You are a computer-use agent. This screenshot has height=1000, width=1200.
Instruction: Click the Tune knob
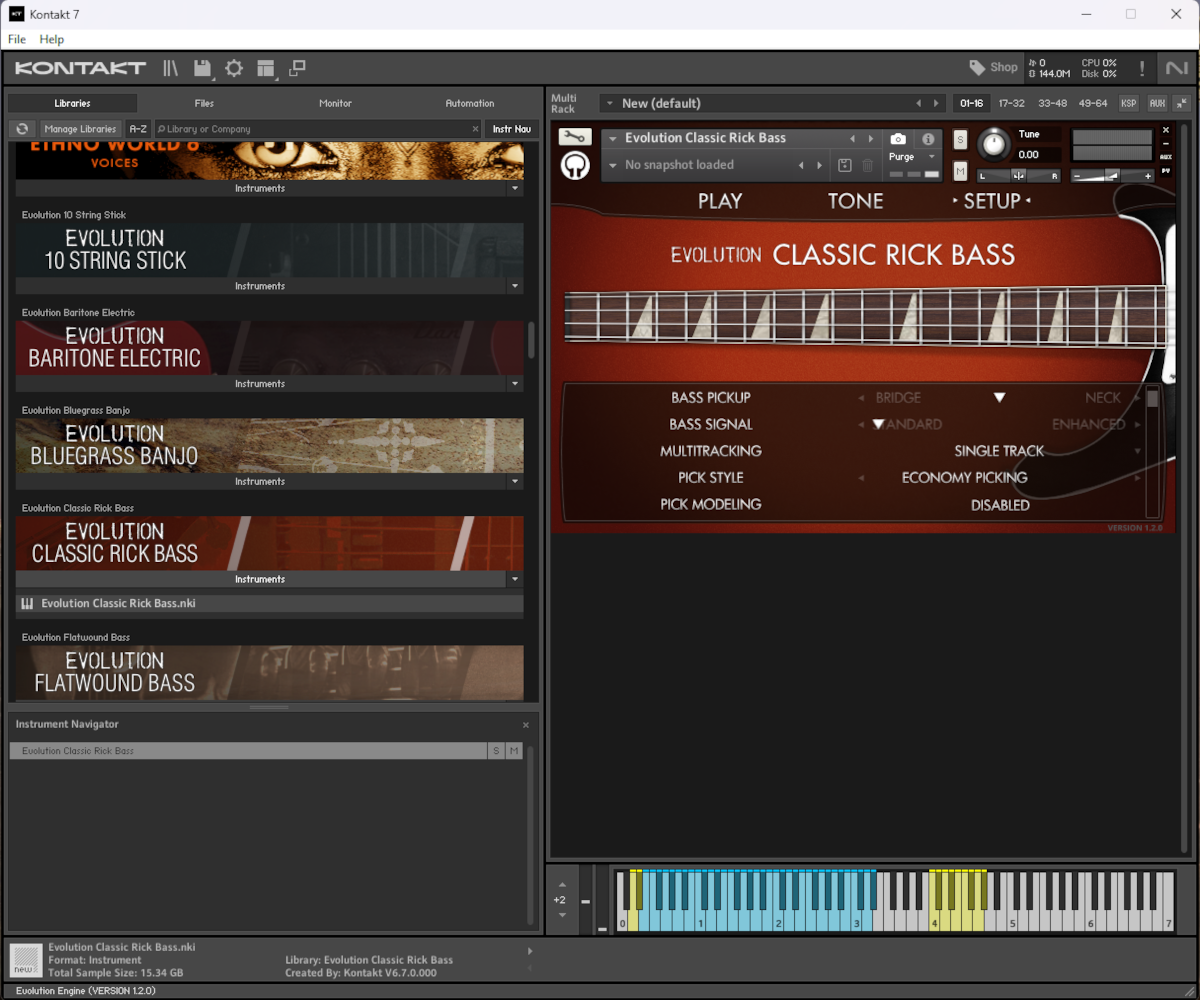coord(993,145)
